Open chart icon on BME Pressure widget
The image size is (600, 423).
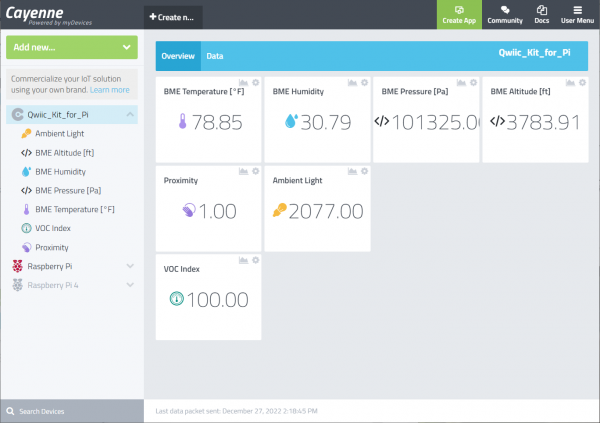[461, 83]
